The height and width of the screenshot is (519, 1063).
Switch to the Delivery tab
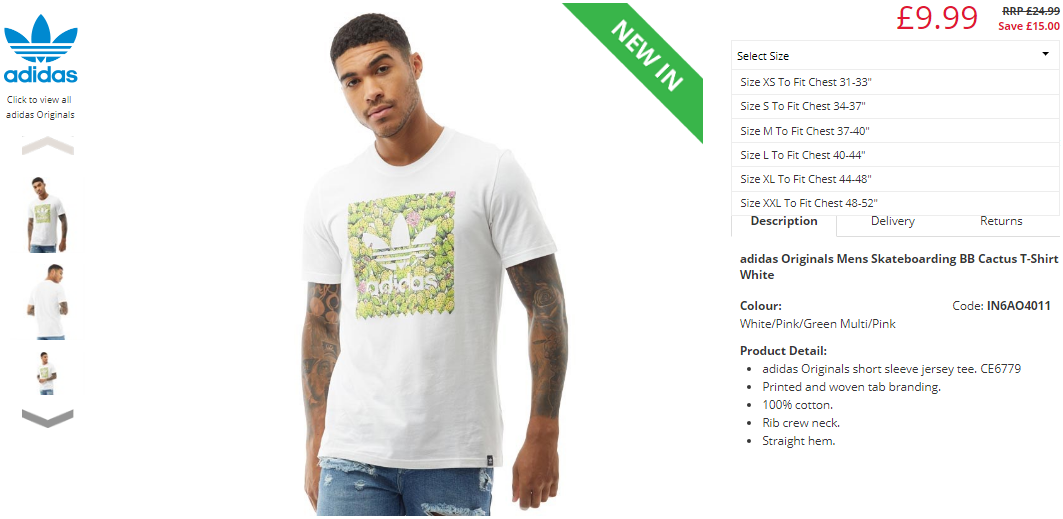[x=892, y=222]
